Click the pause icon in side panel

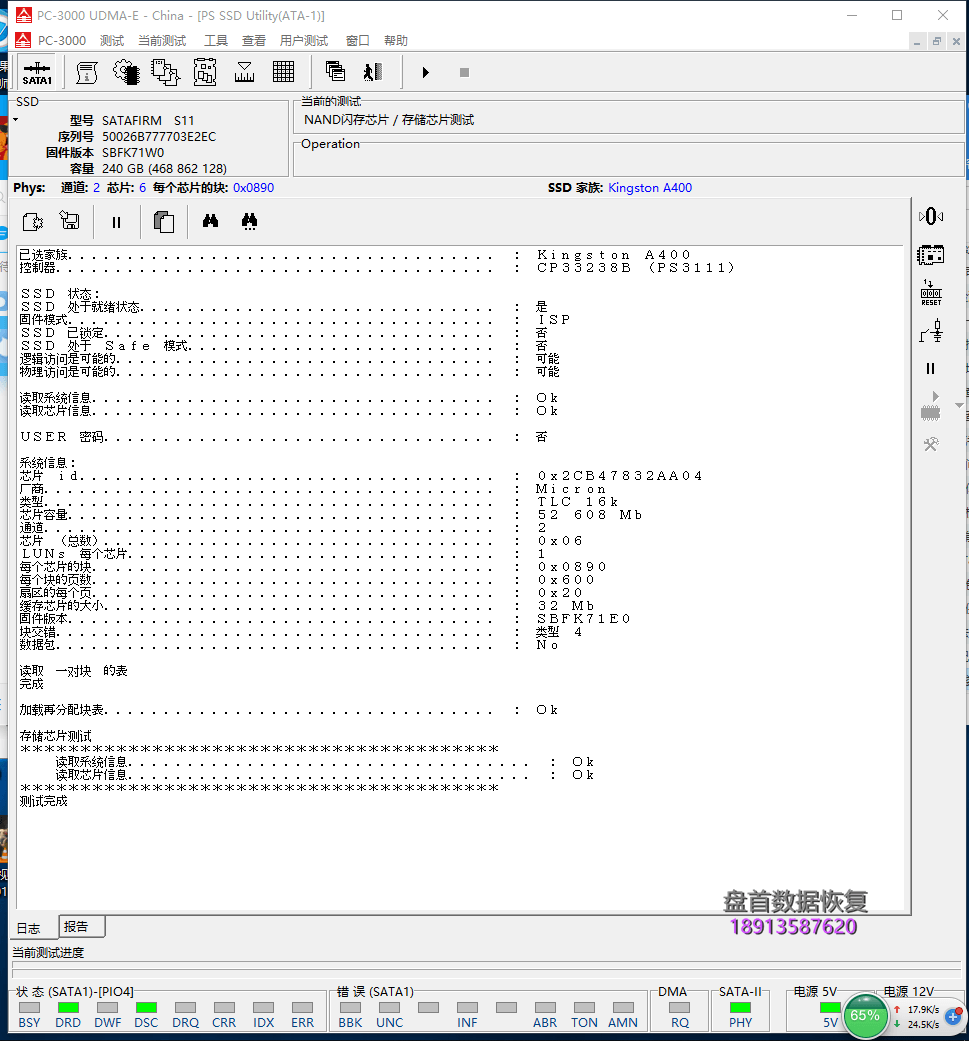click(931, 368)
